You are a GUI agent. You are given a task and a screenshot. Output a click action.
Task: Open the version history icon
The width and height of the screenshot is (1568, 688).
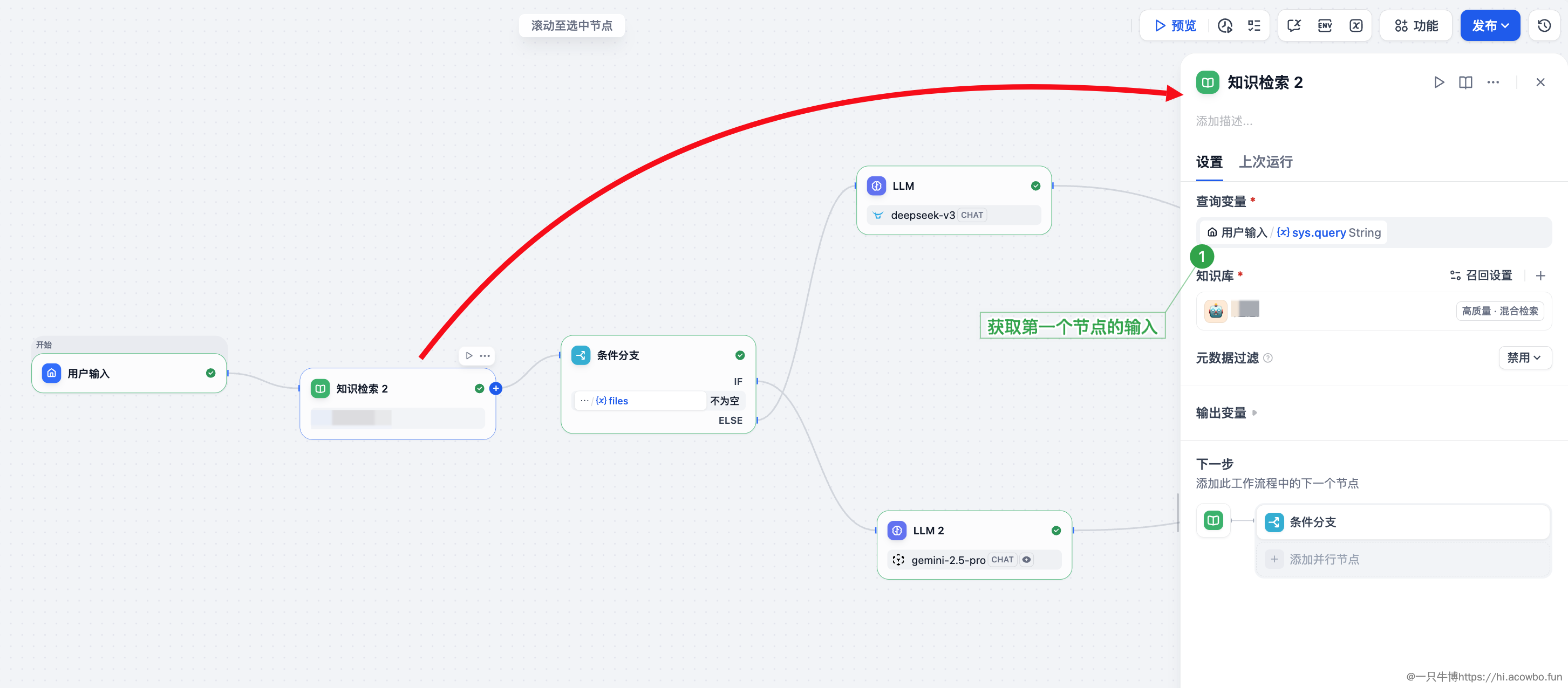point(1544,25)
